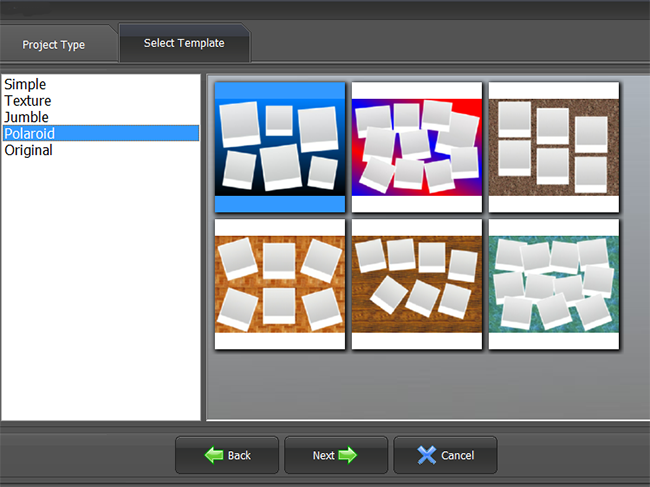
Task: Choose the teal marble polaroid template
Action: tap(554, 284)
